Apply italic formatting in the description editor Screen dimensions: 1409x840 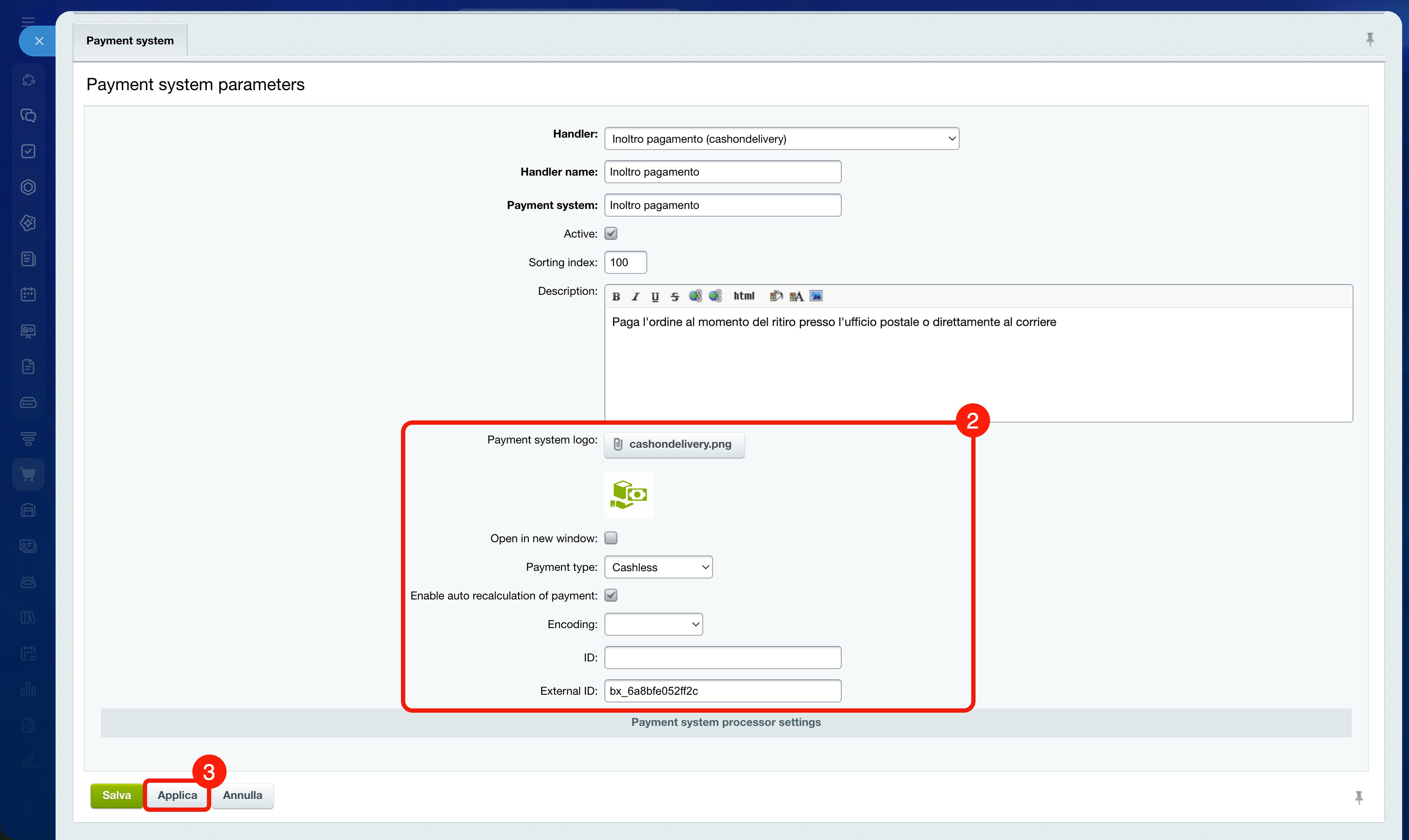635,296
